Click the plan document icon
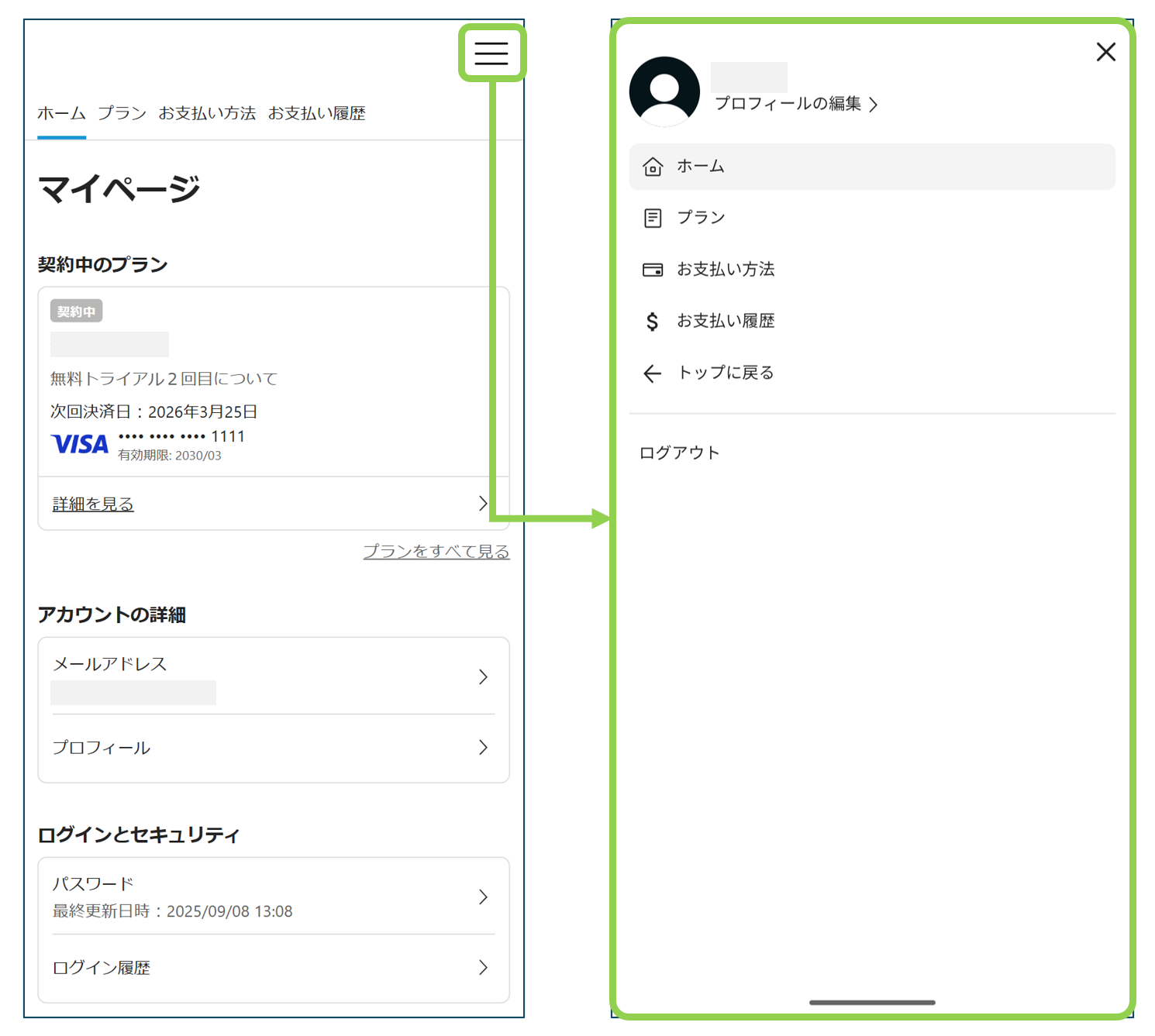Viewport: 1155px width, 1036px height. [x=653, y=218]
